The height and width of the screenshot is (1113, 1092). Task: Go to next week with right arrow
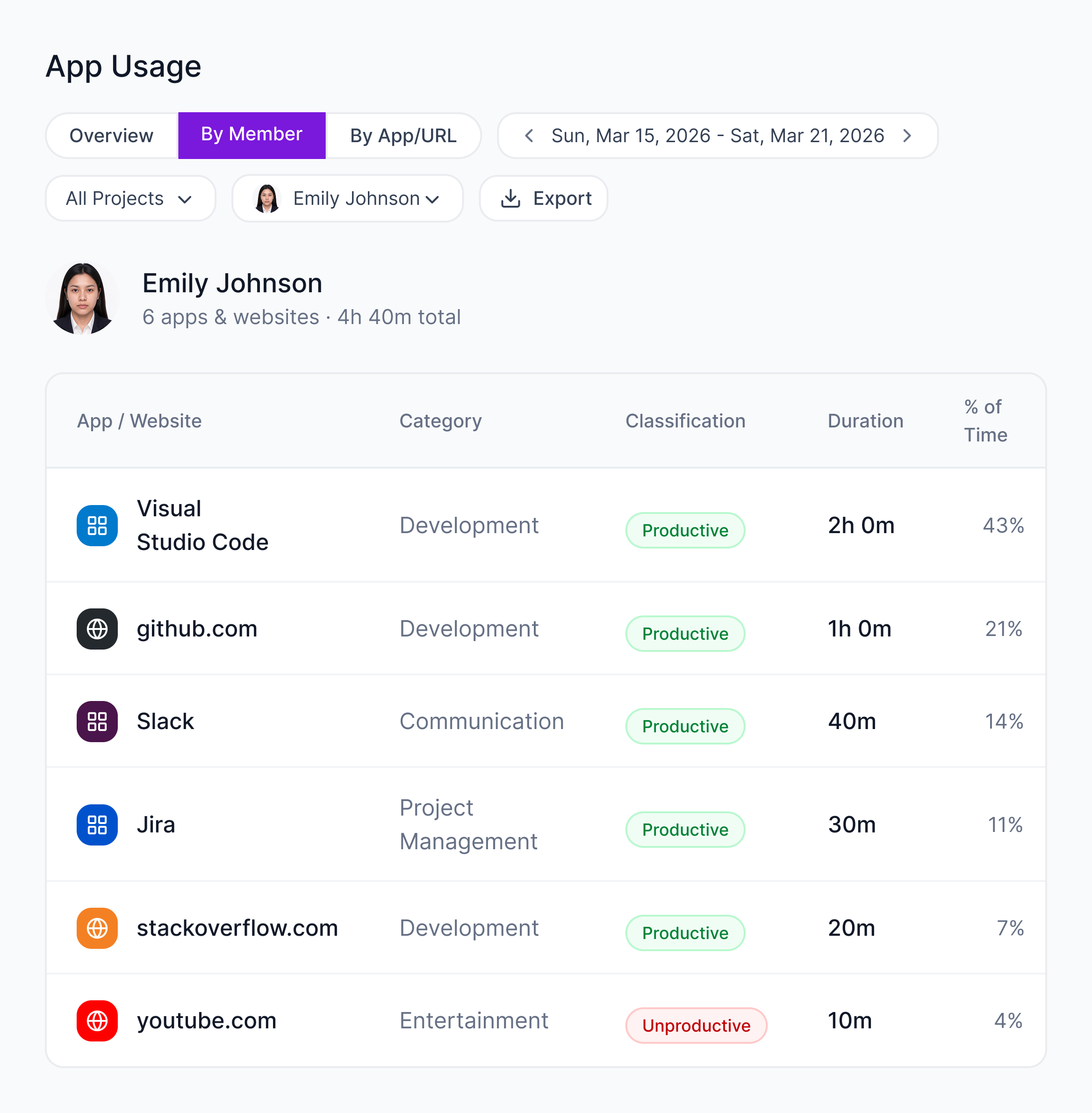pyautogui.click(x=907, y=136)
